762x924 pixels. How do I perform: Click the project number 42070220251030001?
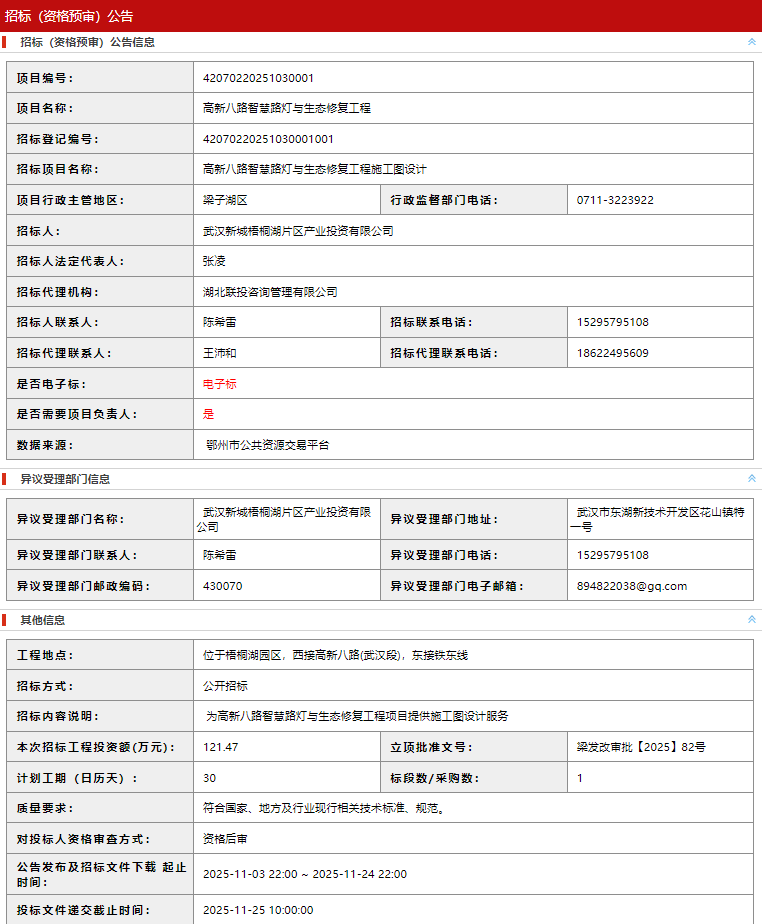258,78
